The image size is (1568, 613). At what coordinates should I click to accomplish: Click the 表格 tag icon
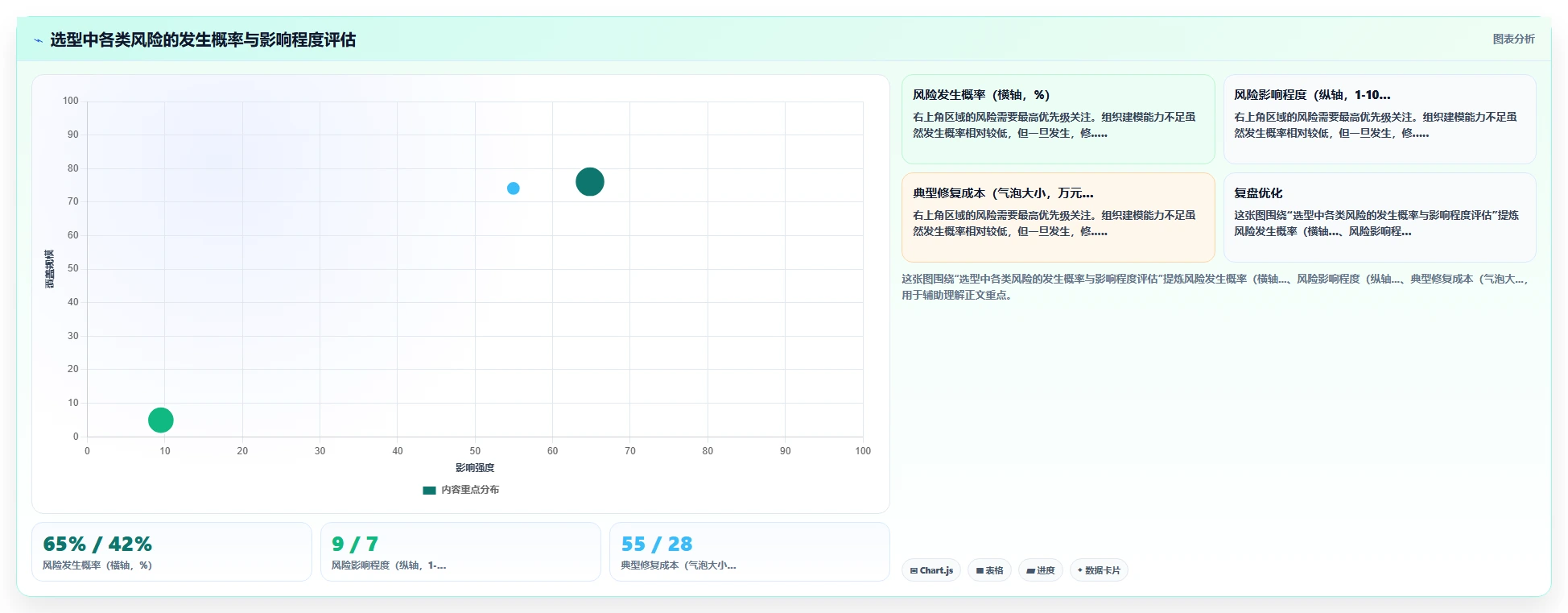(980, 570)
